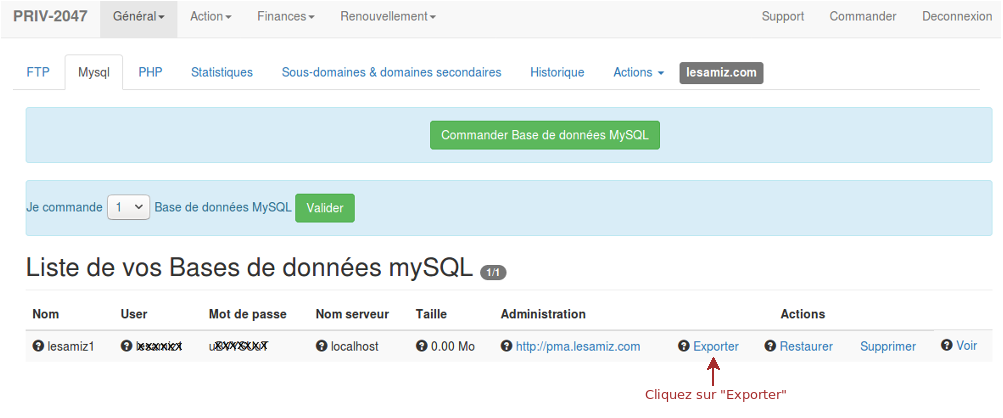
Task: Click the help icon beside Exporter
Action: [684, 346]
